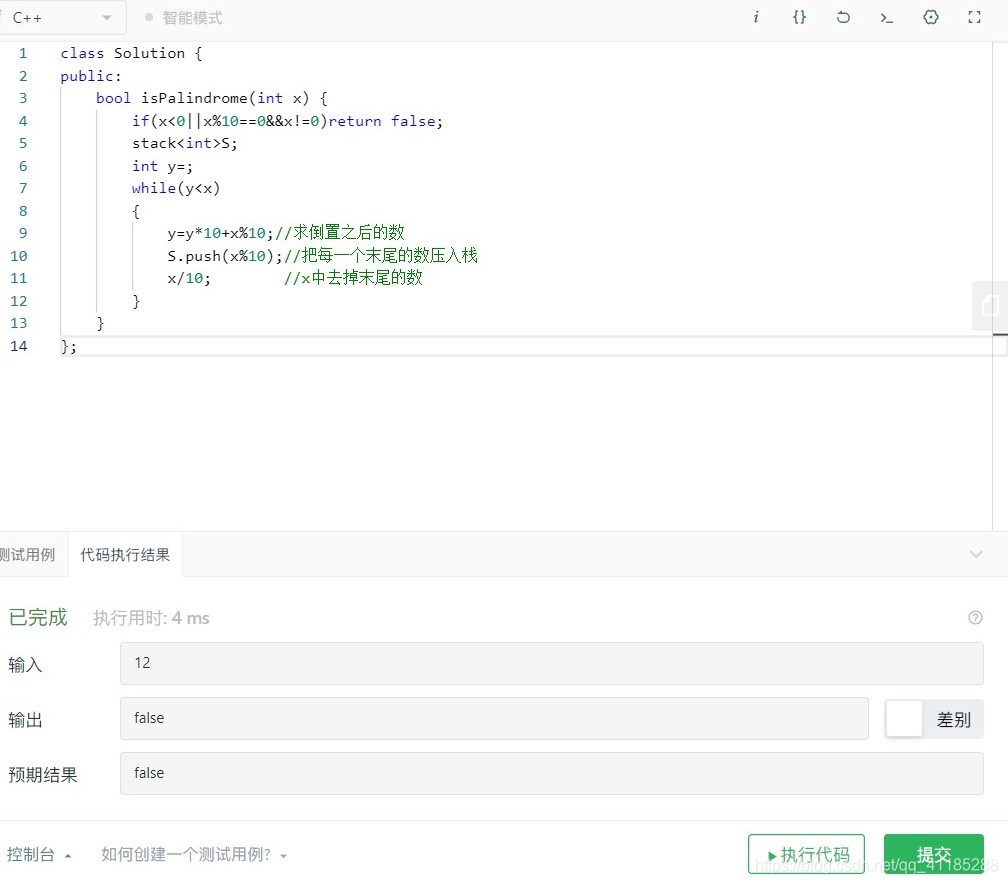Select the 代码执行结果 tab
1008x884 pixels.
click(125, 554)
